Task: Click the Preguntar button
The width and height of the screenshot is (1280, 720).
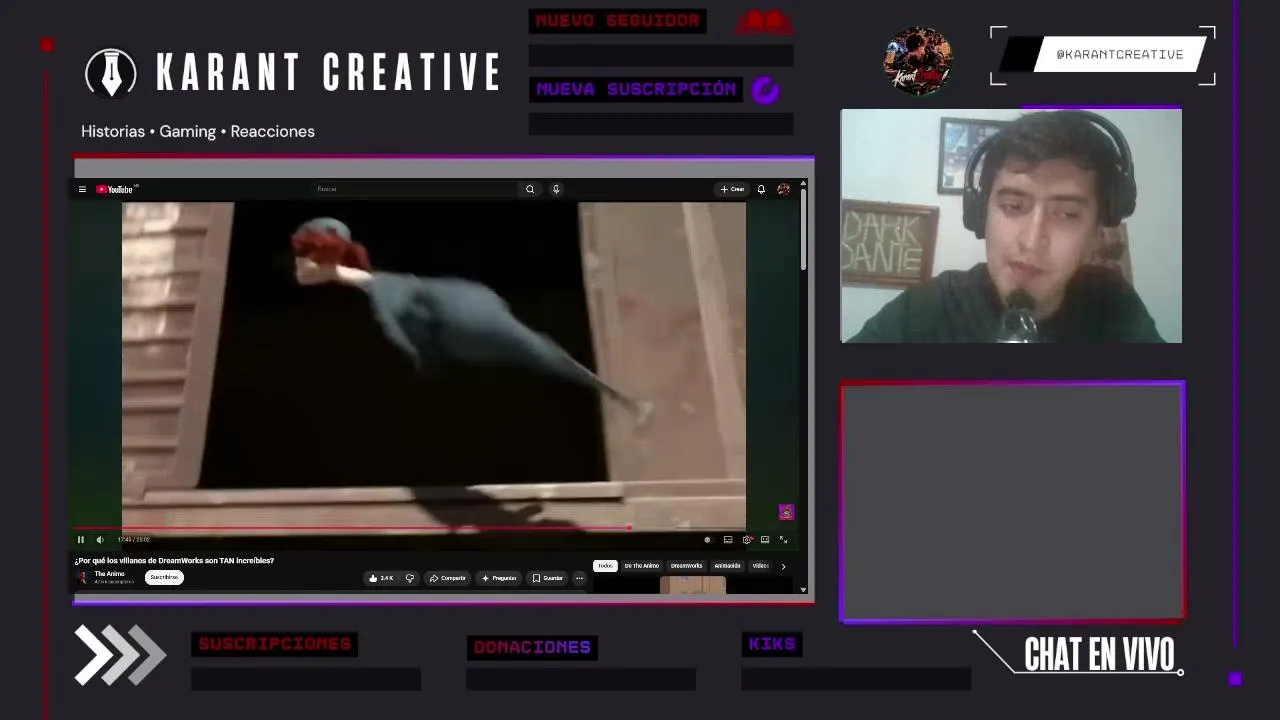Action: click(498, 578)
